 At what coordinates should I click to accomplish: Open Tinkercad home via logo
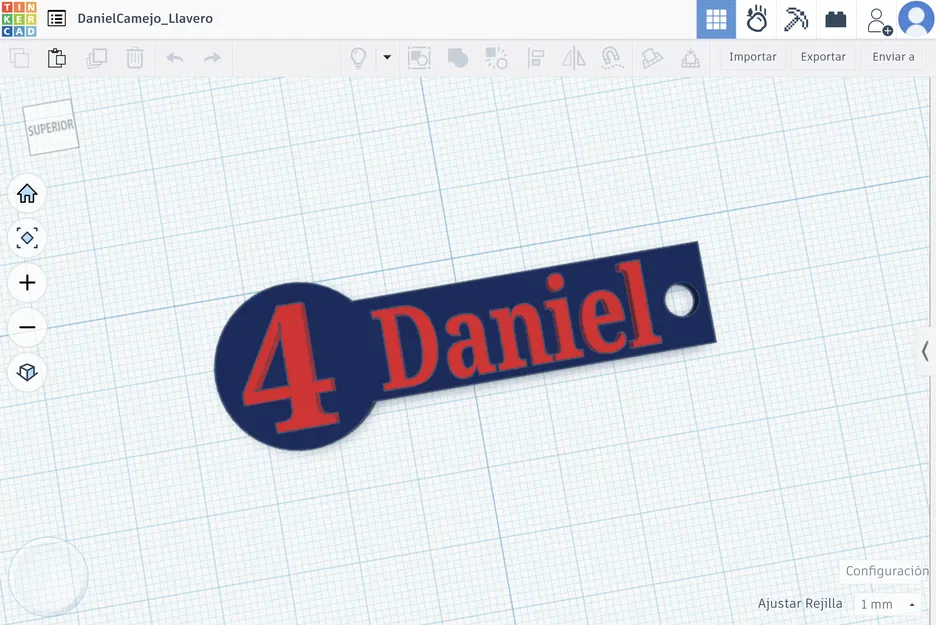(19, 19)
